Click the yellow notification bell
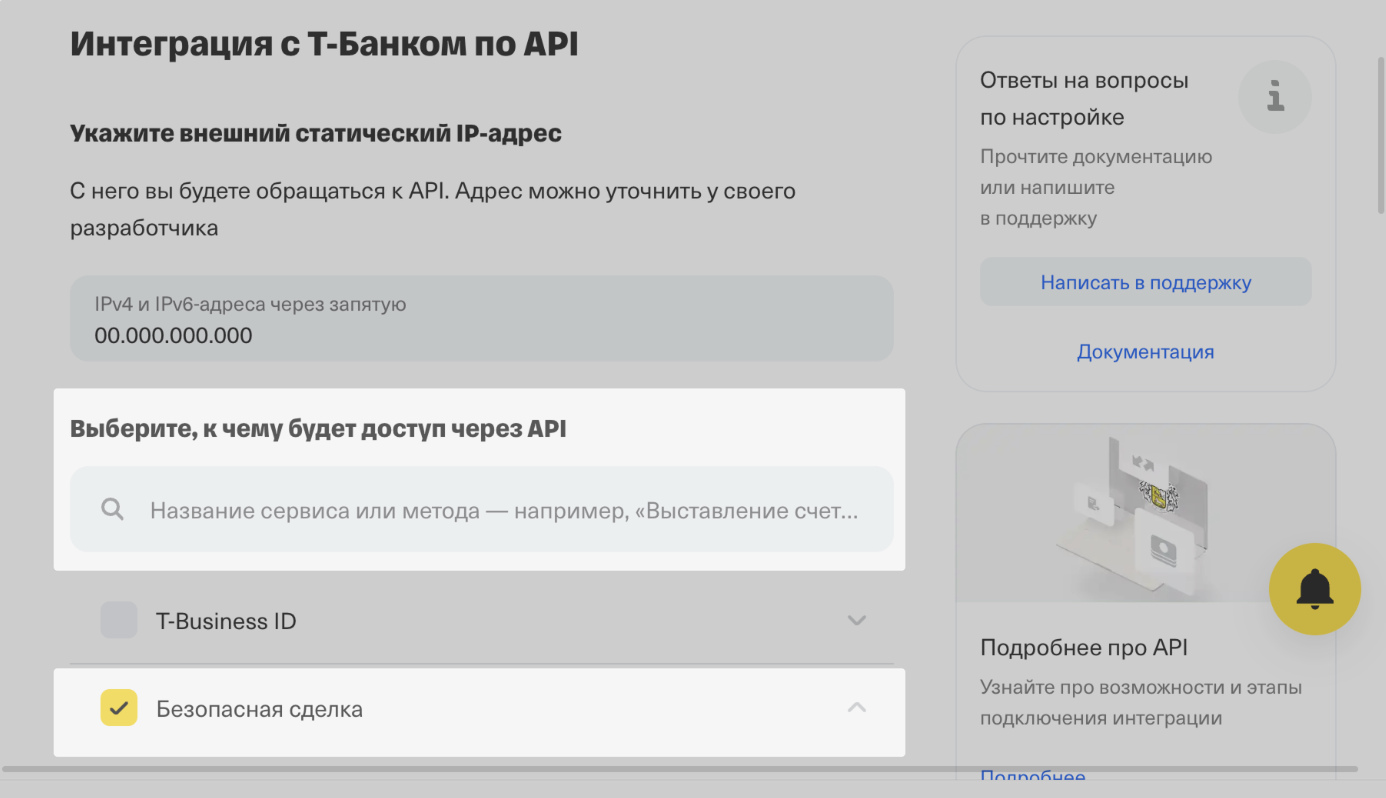The height and width of the screenshot is (798, 1386). point(1315,589)
